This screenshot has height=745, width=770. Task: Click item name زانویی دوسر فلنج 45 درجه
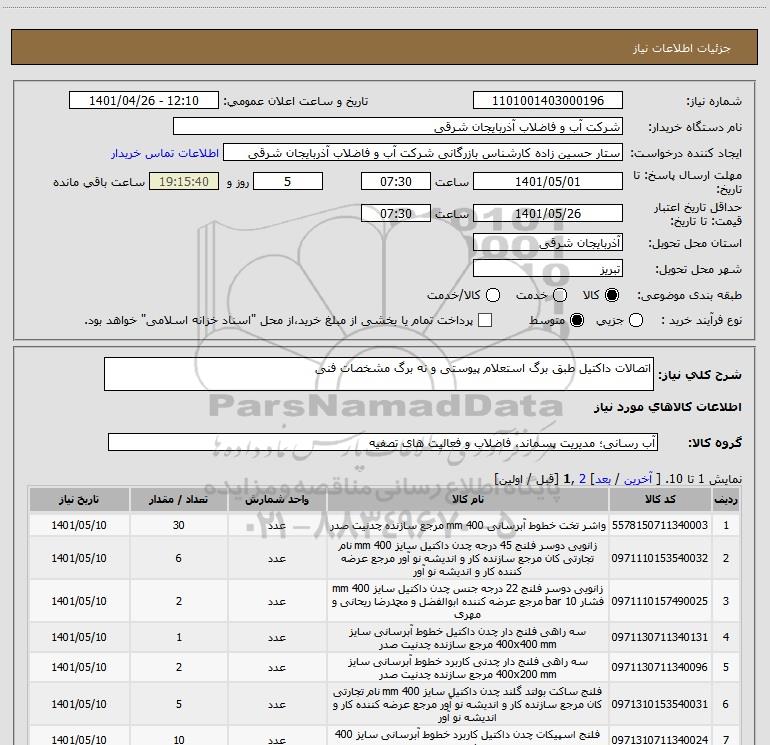click(468, 558)
